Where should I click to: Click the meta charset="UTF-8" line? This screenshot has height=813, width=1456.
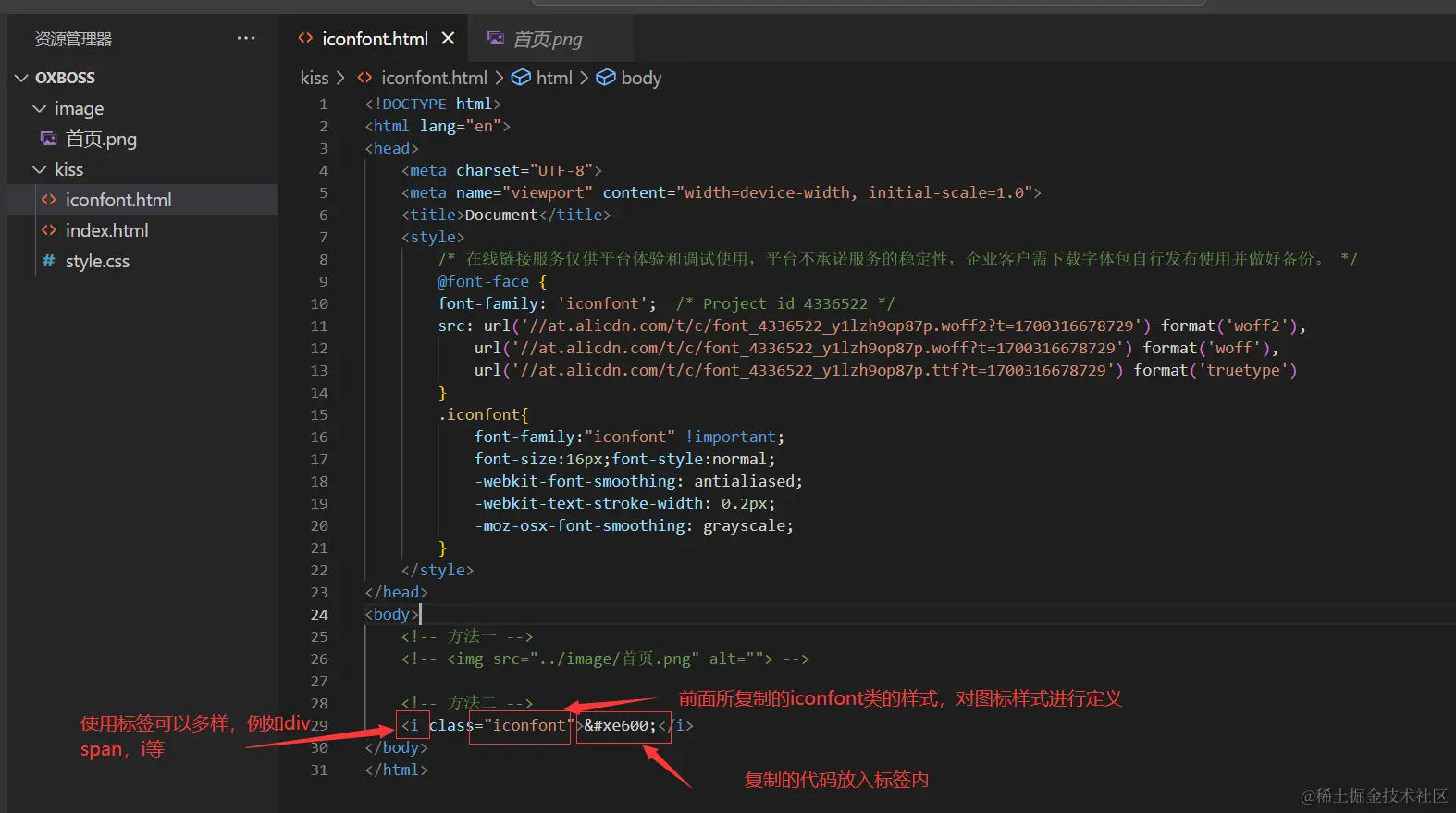(x=501, y=170)
